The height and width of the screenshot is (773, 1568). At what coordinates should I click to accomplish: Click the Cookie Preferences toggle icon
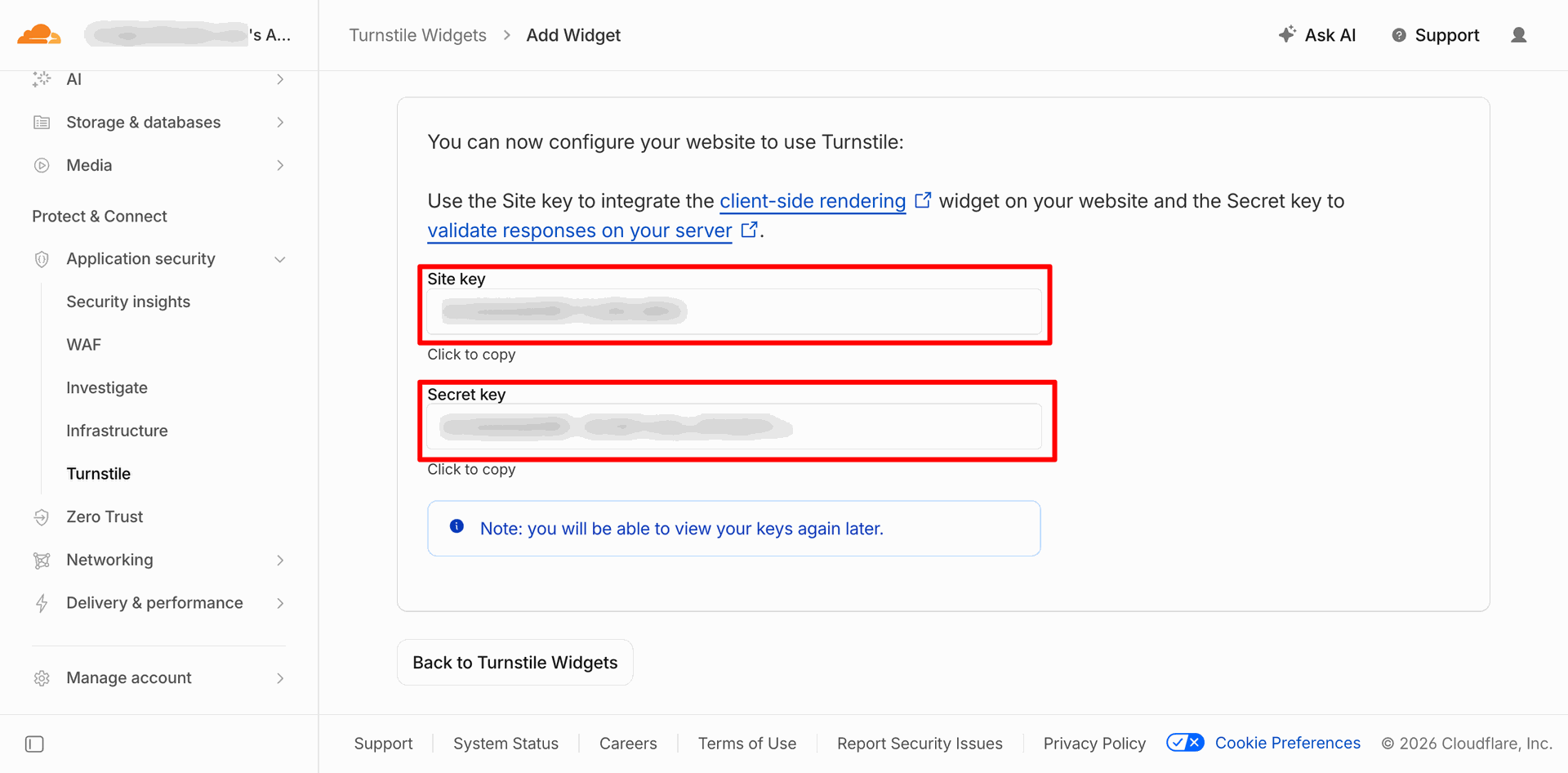point(1185,743)
